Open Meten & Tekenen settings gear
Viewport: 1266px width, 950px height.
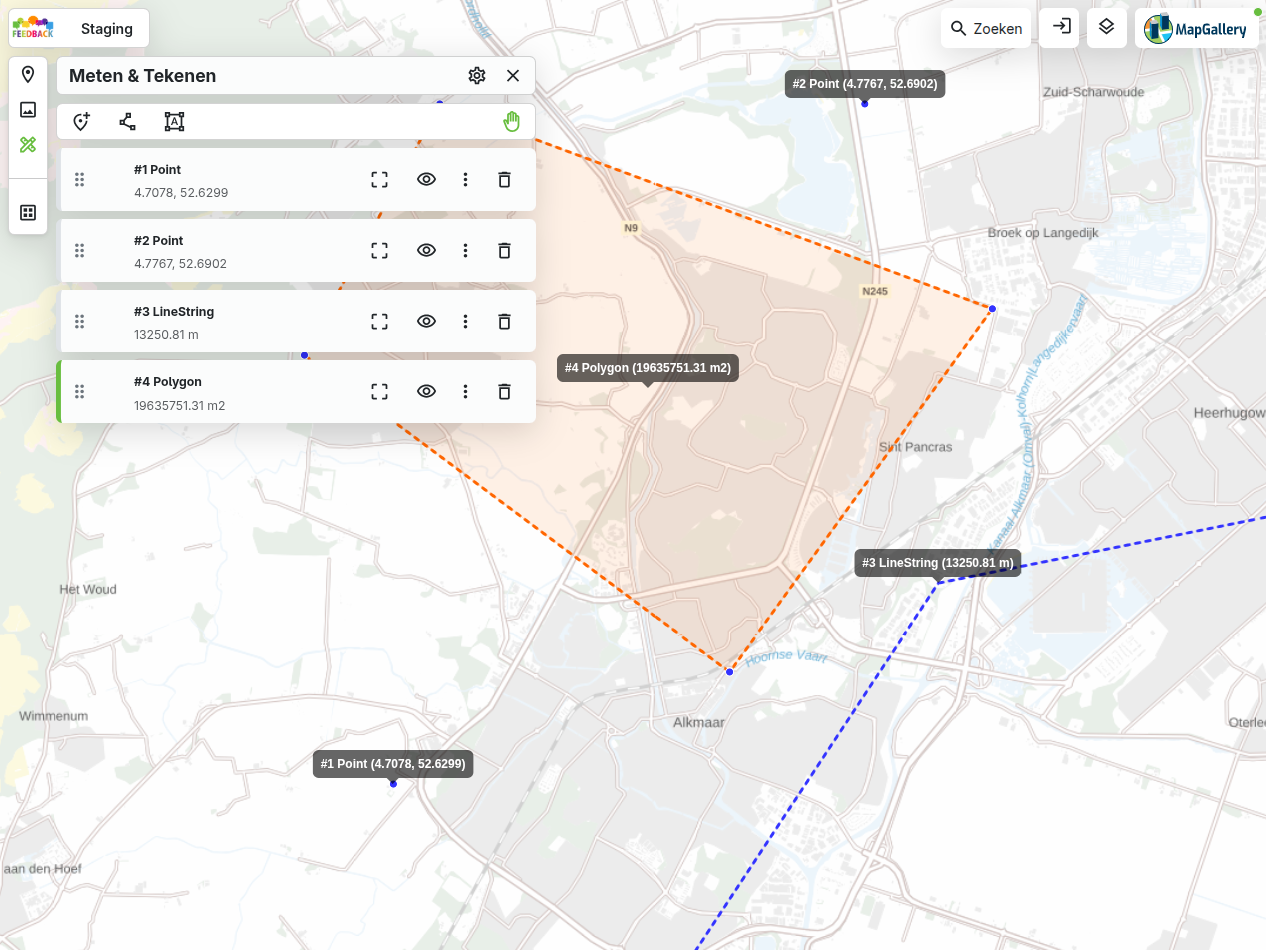pyautogui.click(x=477, y=76)
